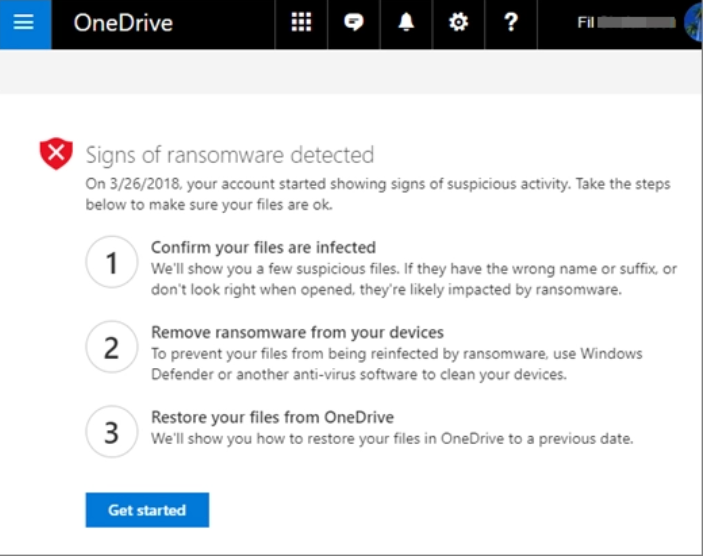This screenshot has width=704, height=556.
Task: Click the red shield warning icon
Action: 56,154
